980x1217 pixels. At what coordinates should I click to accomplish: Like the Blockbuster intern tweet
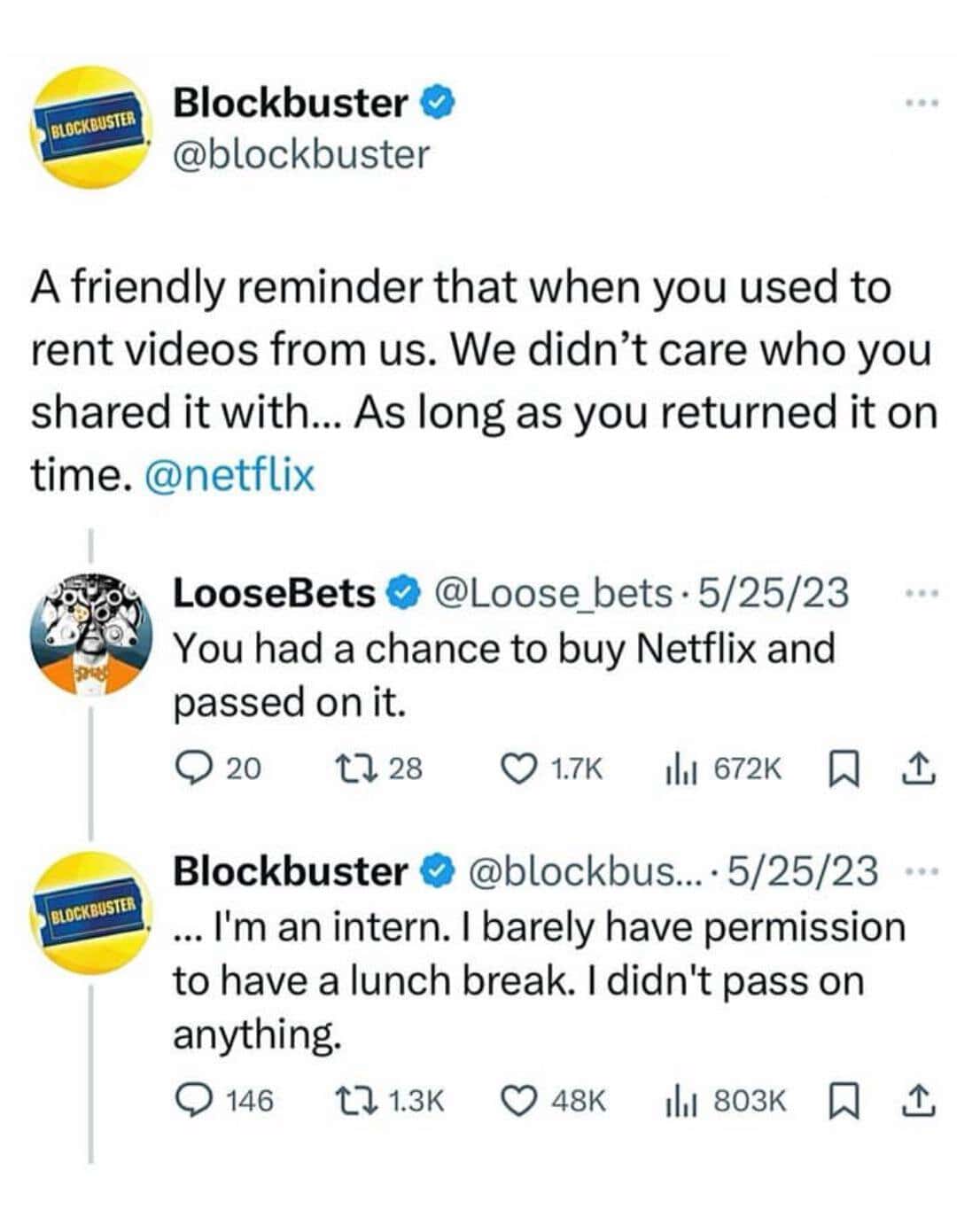pos(518,1101)
